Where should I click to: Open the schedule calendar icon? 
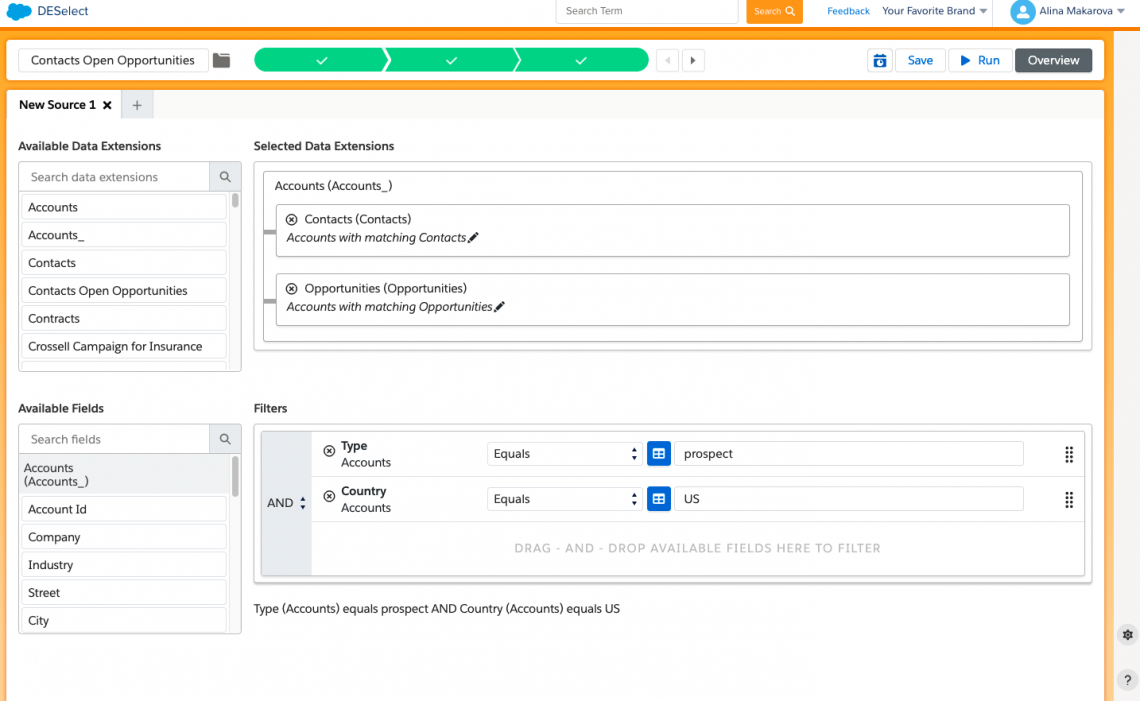879,60
